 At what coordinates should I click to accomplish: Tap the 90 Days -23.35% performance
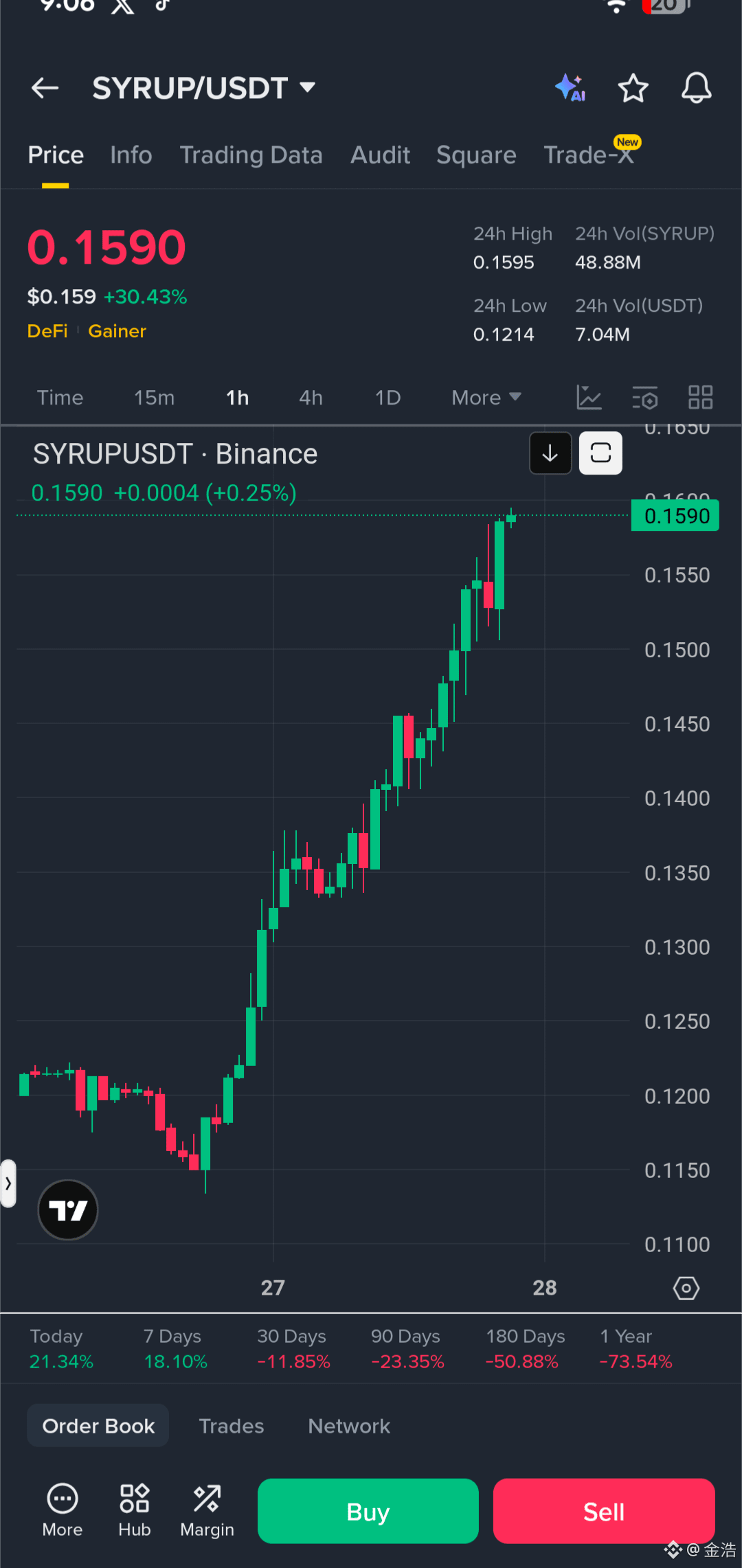407,1348
